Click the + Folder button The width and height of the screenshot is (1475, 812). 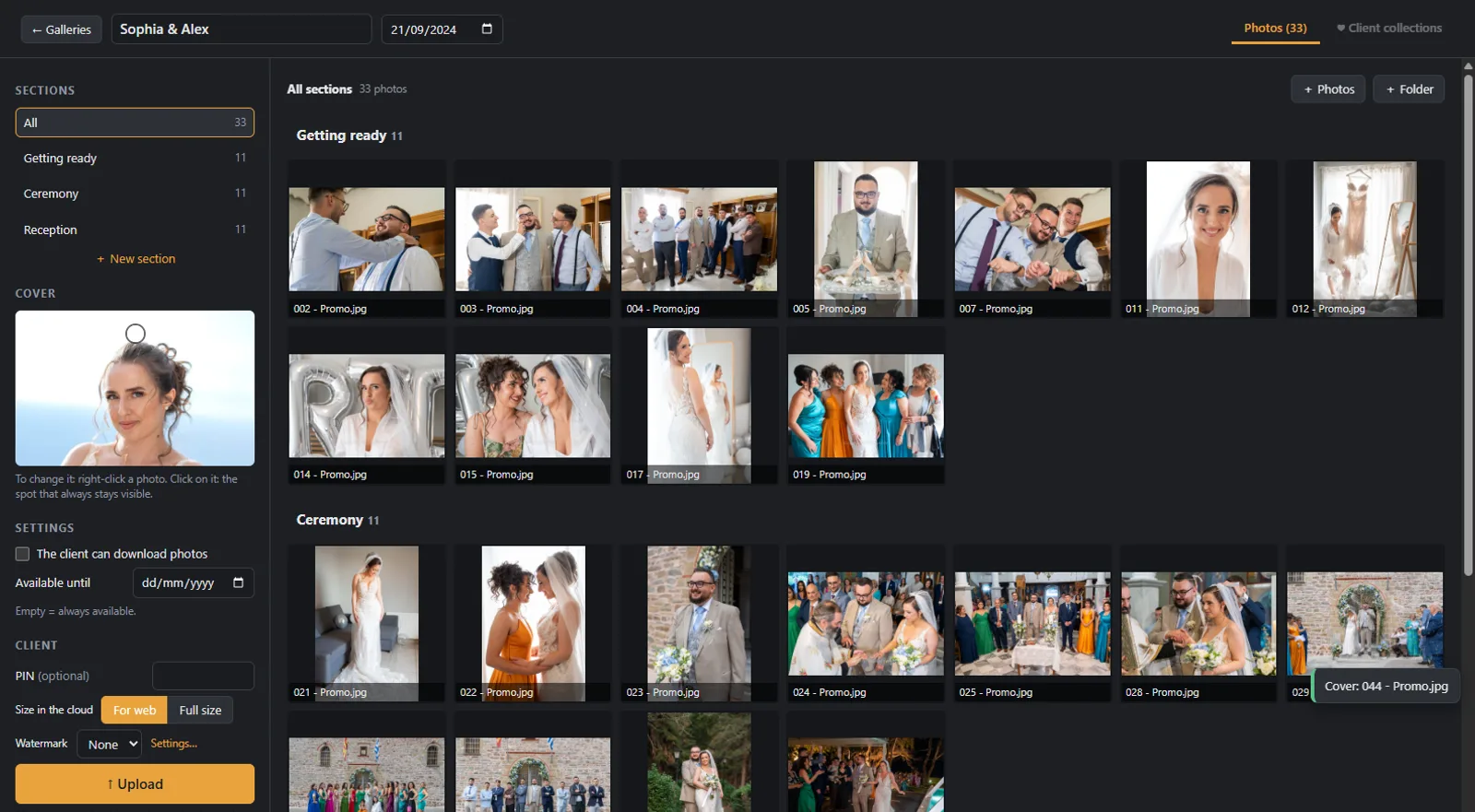click(x=1409, y=89)
